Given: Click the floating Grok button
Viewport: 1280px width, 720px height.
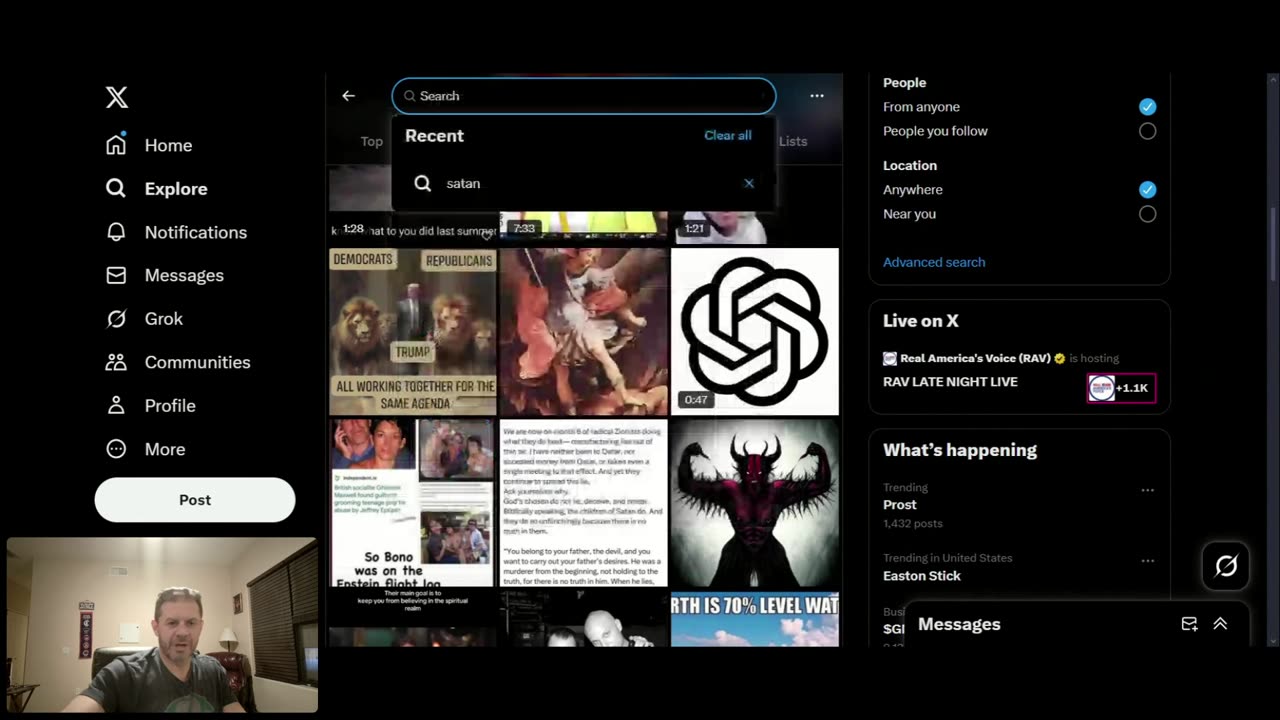Looking at the screenshot, I should (1226, 566).
